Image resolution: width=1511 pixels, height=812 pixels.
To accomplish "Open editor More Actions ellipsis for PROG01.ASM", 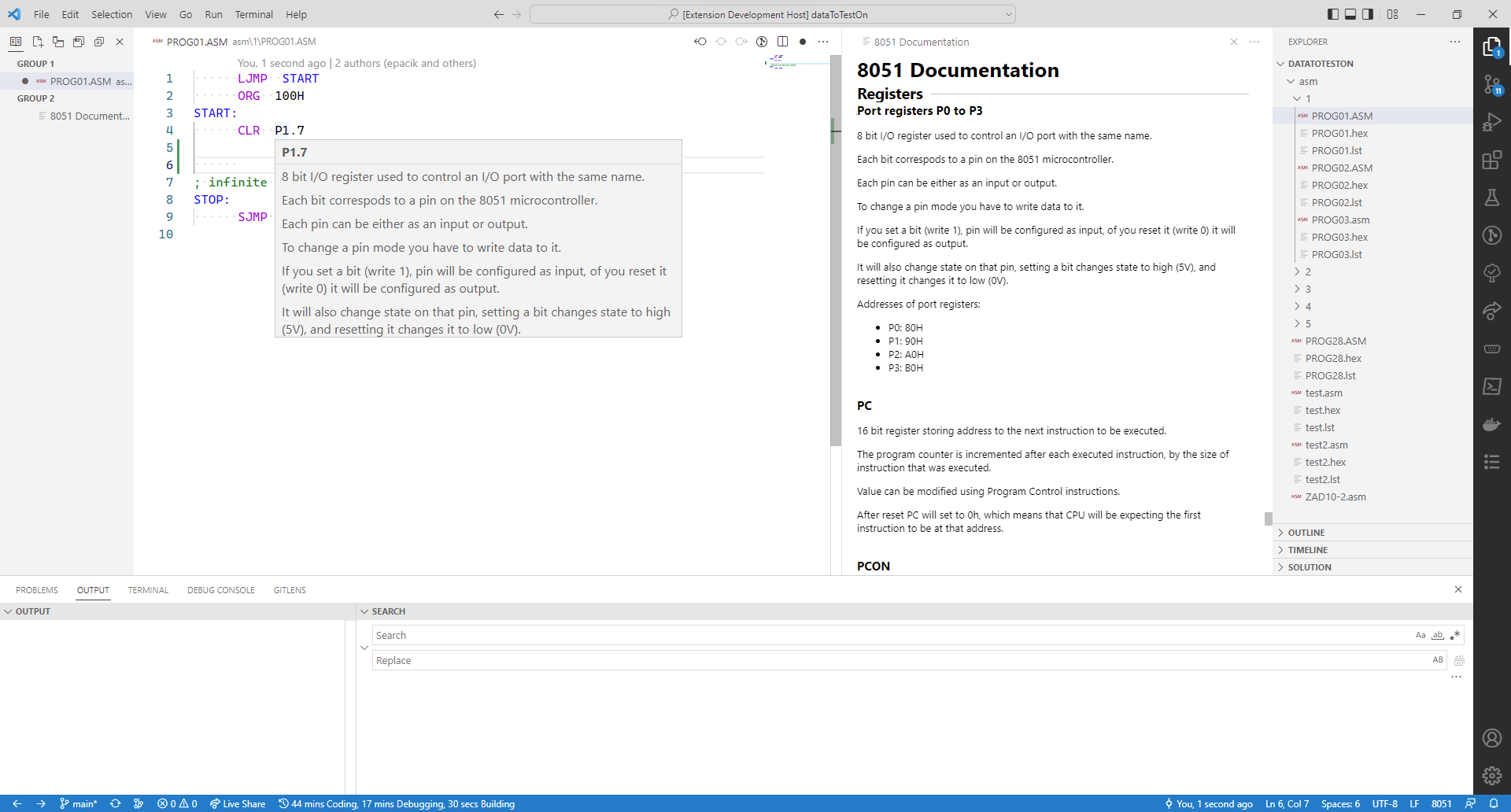I will (823, 42).
